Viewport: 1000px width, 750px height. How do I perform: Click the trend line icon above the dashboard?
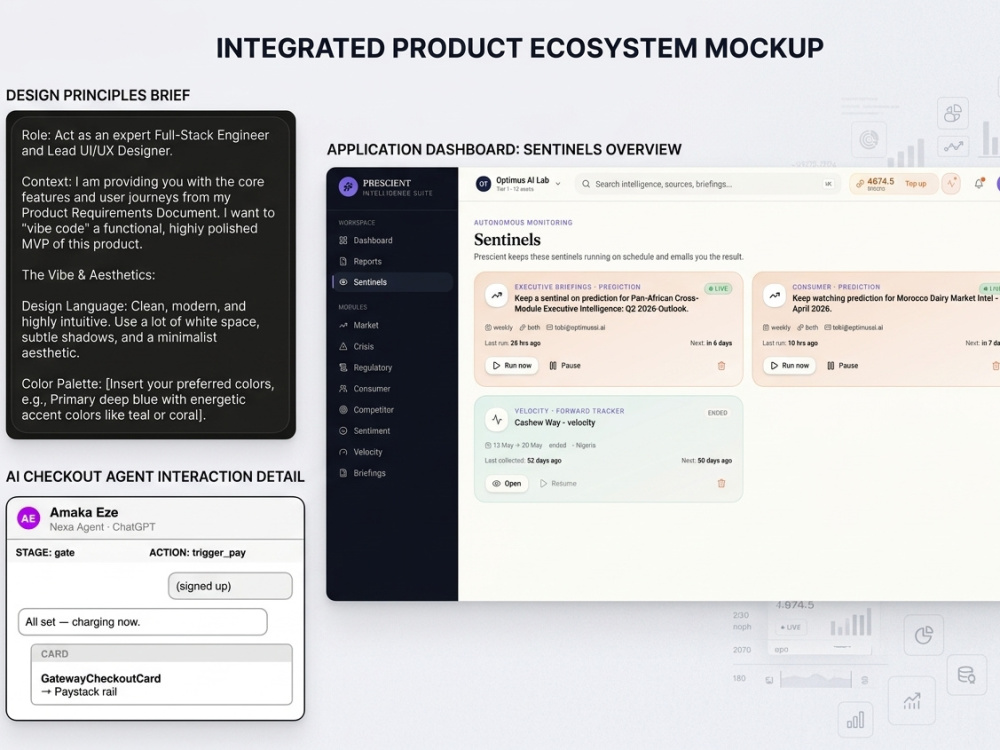coord(953,147)
